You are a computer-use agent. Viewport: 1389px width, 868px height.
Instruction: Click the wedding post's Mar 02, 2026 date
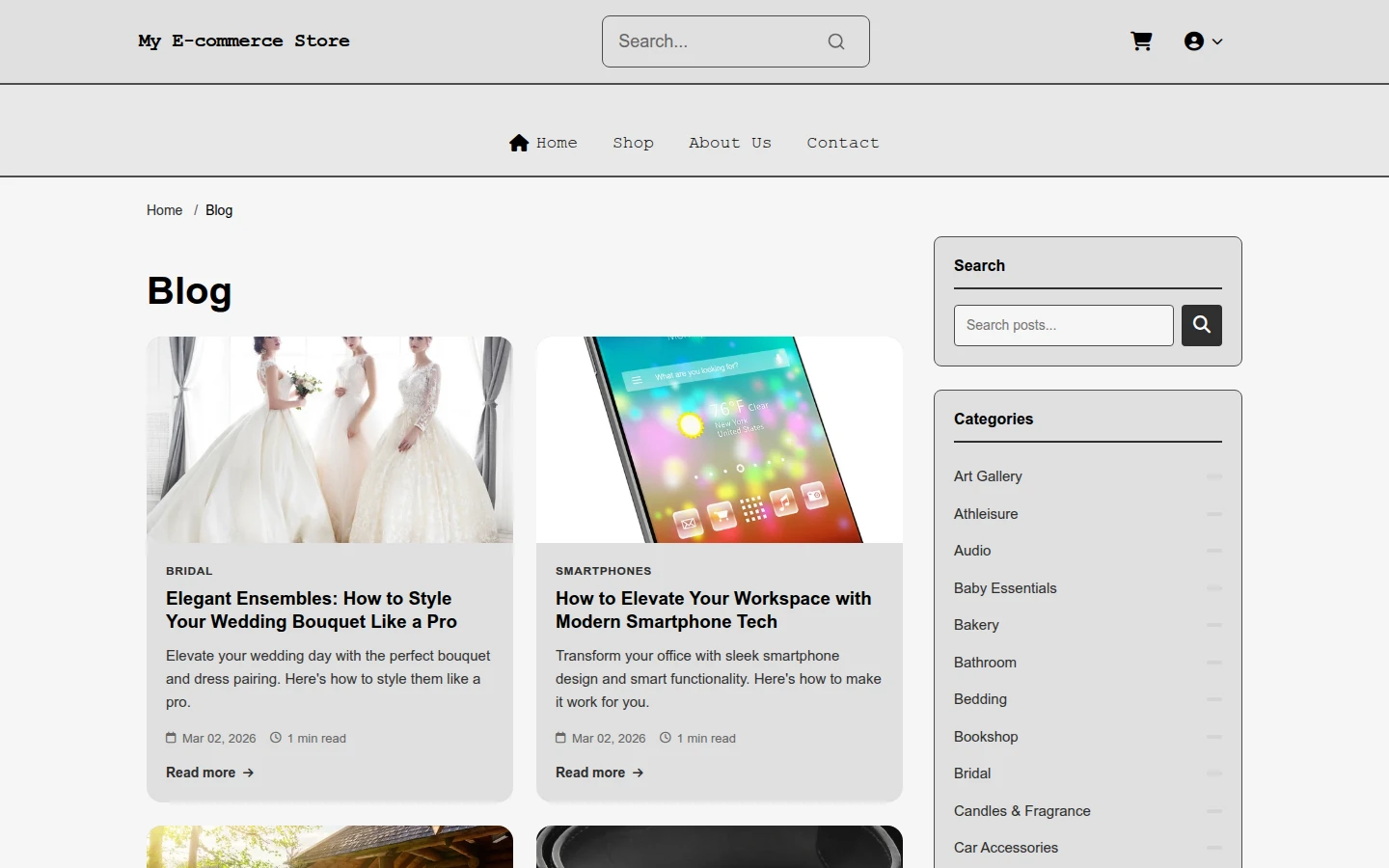point(211,739)
